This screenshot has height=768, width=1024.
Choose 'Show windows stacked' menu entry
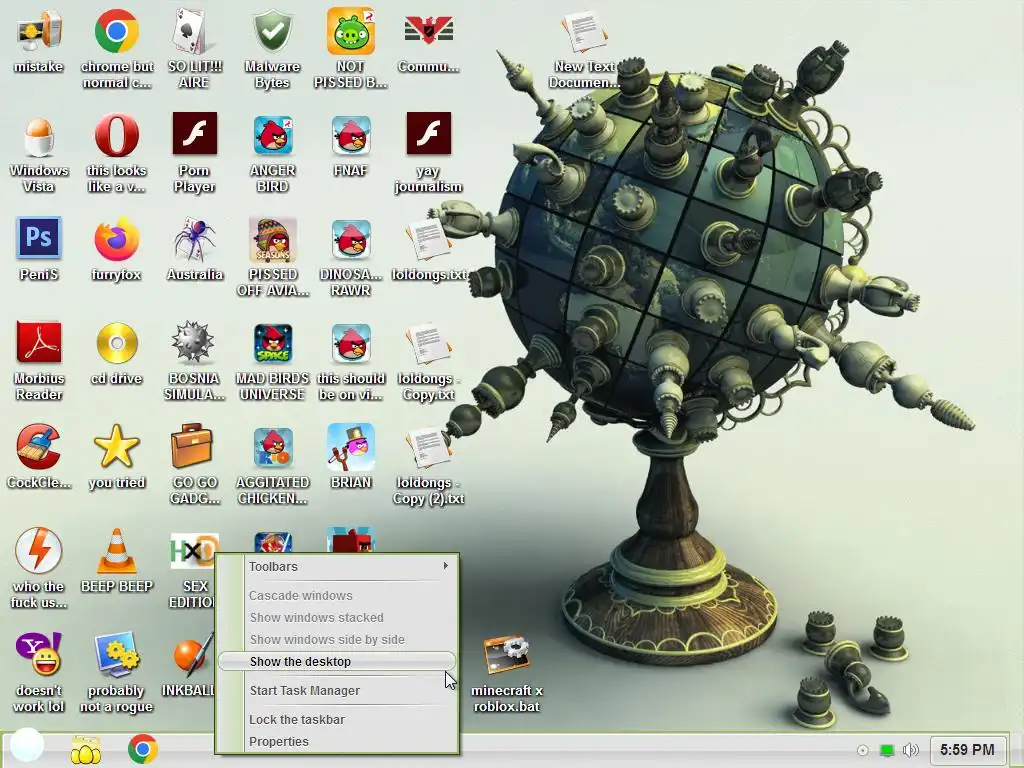point(337,617)
